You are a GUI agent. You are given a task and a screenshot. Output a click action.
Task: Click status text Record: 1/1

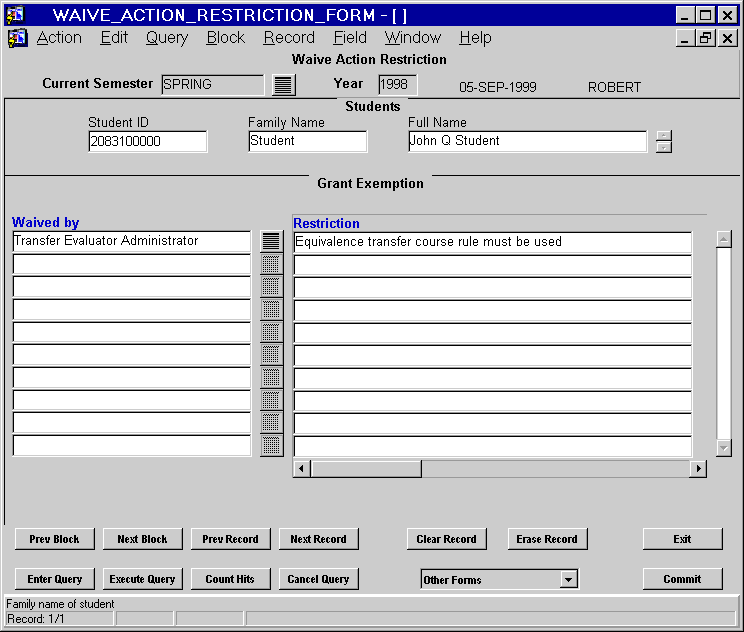[x=36, y=619]
